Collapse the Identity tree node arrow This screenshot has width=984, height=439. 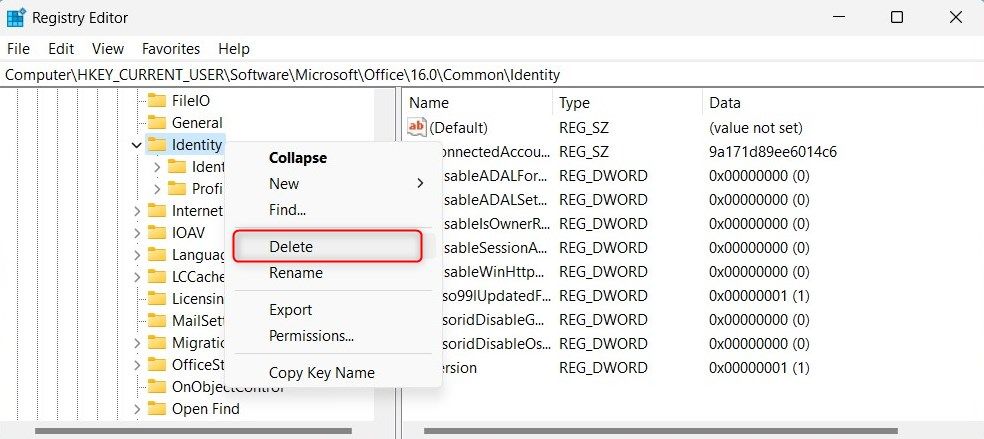[x=137, y=145]
